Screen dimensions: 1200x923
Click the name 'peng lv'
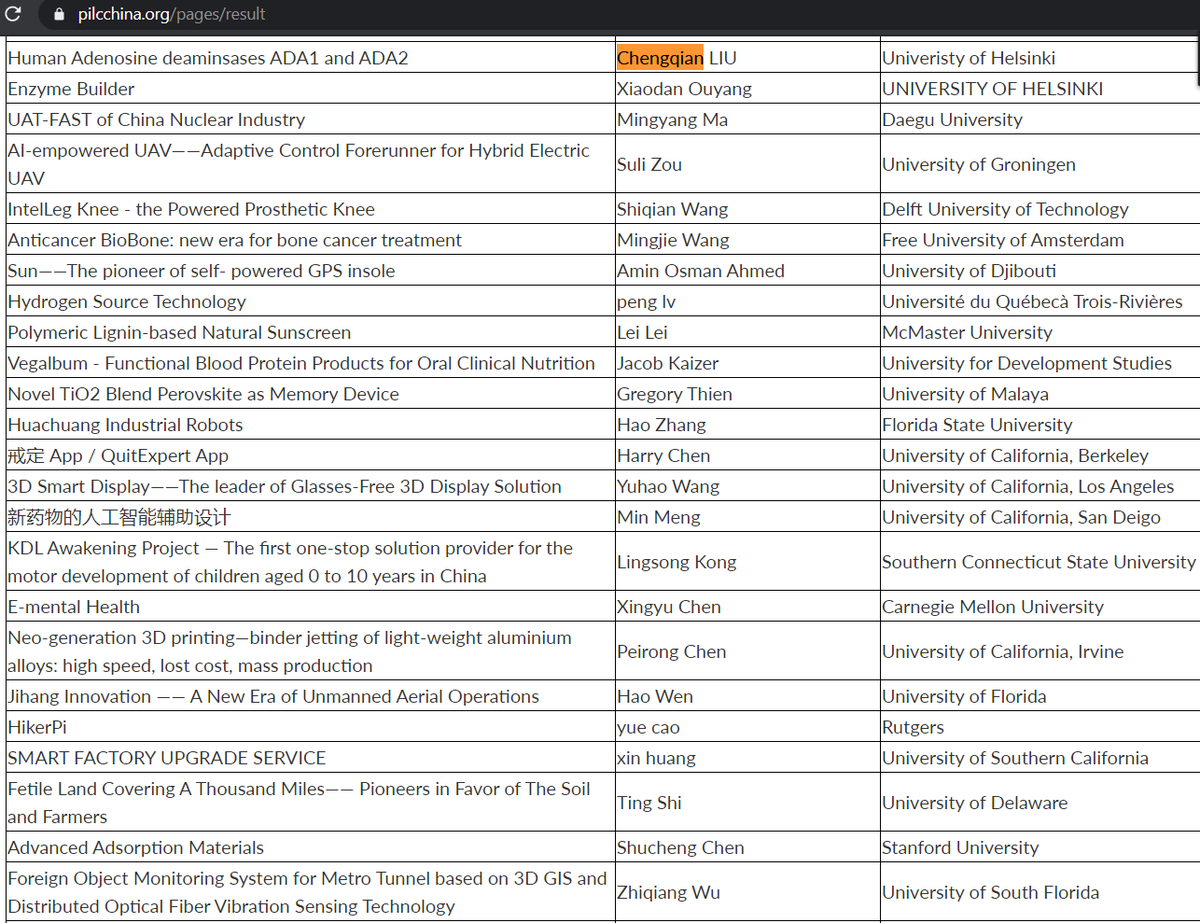click(645, 302)
